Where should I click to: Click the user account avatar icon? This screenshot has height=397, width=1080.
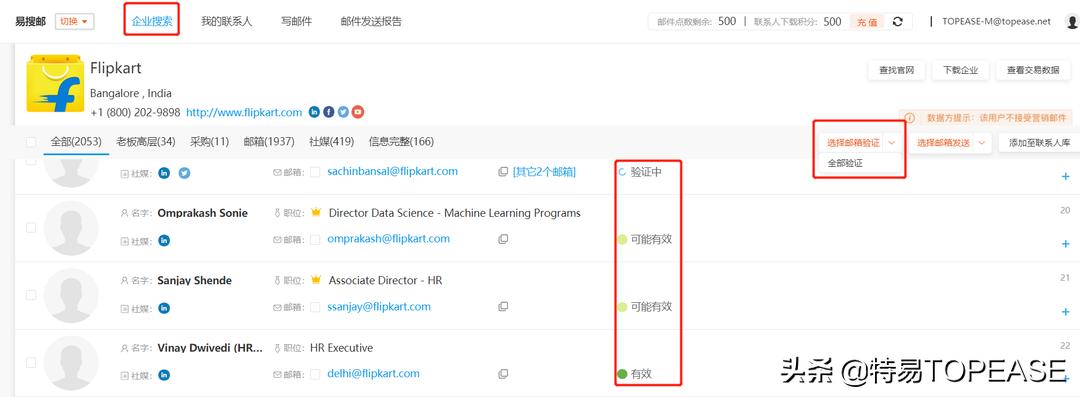pyautogui.click(x=1072, y=21)
